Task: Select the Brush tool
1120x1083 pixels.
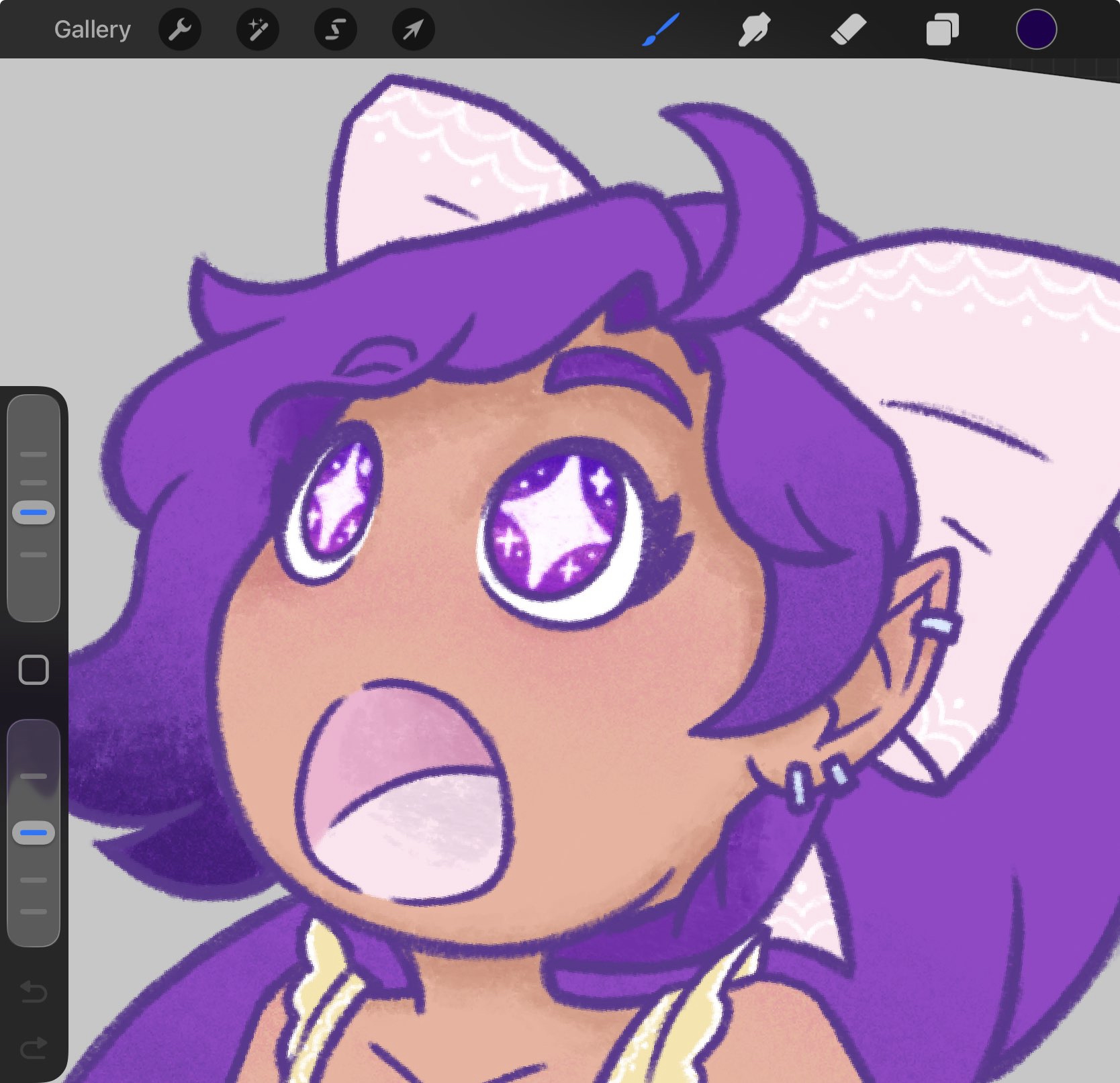Action: click(x=661, y=30)
